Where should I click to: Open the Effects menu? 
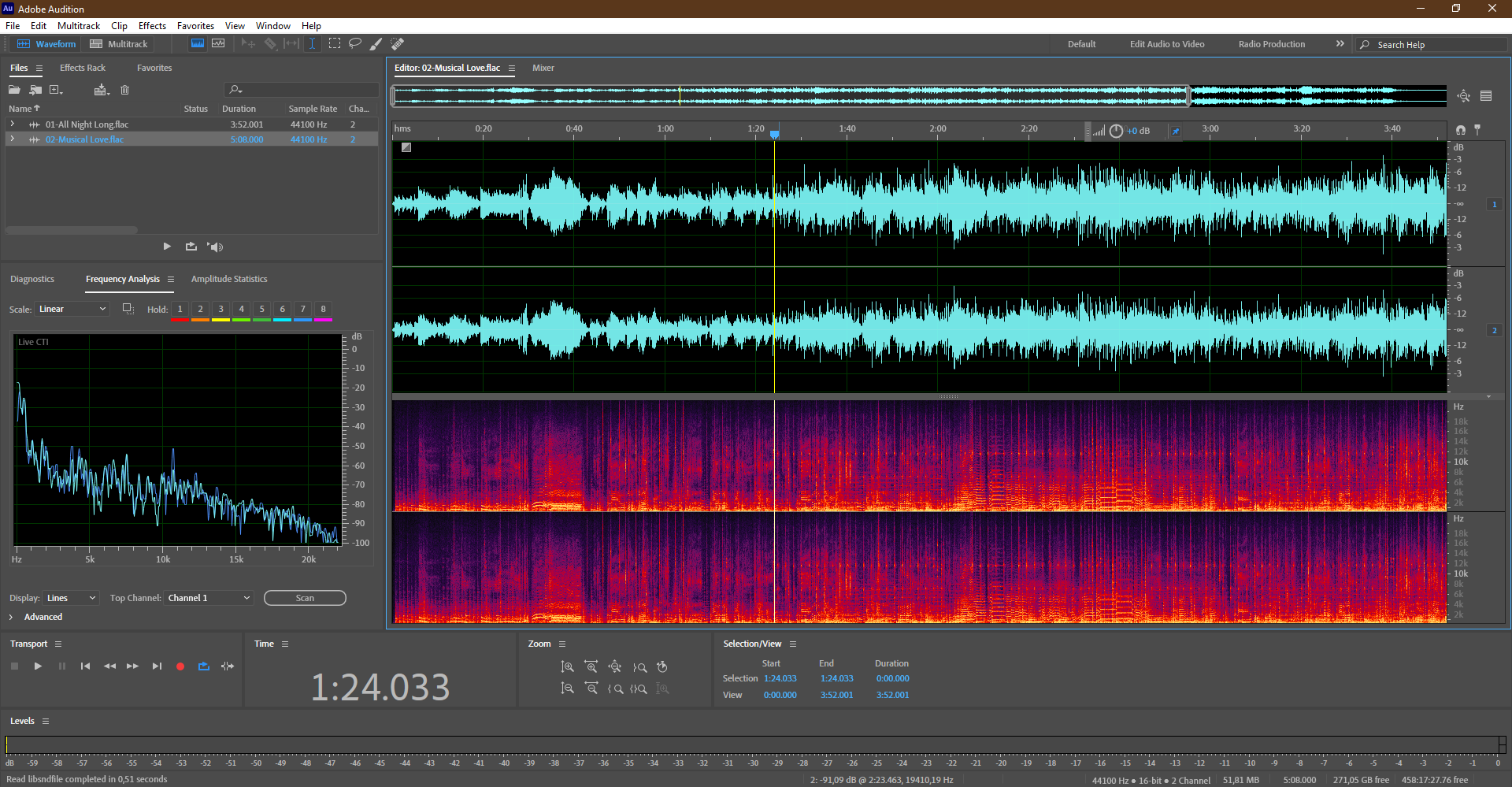152,26
